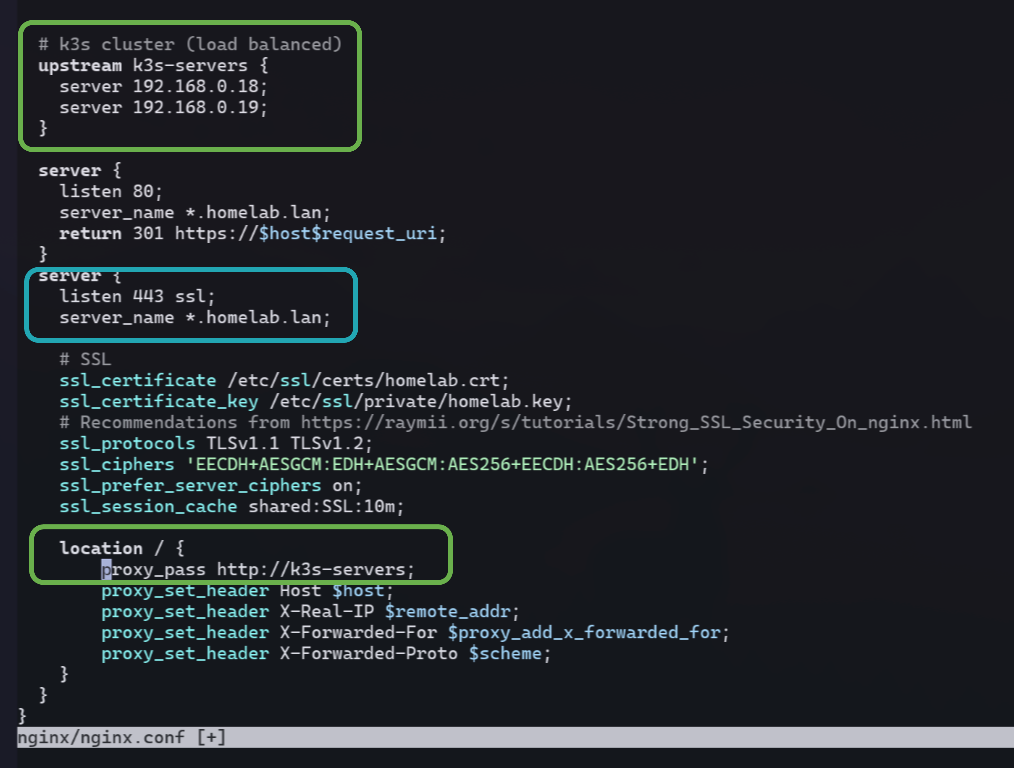Click the modified [+] indicator in status bar
The image size is (1014, 768).
tap(211, 737)
